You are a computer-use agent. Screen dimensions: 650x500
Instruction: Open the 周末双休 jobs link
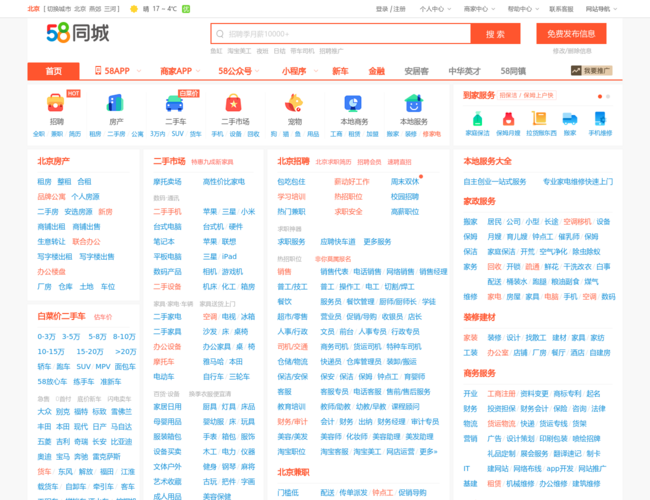click(405, 182)
